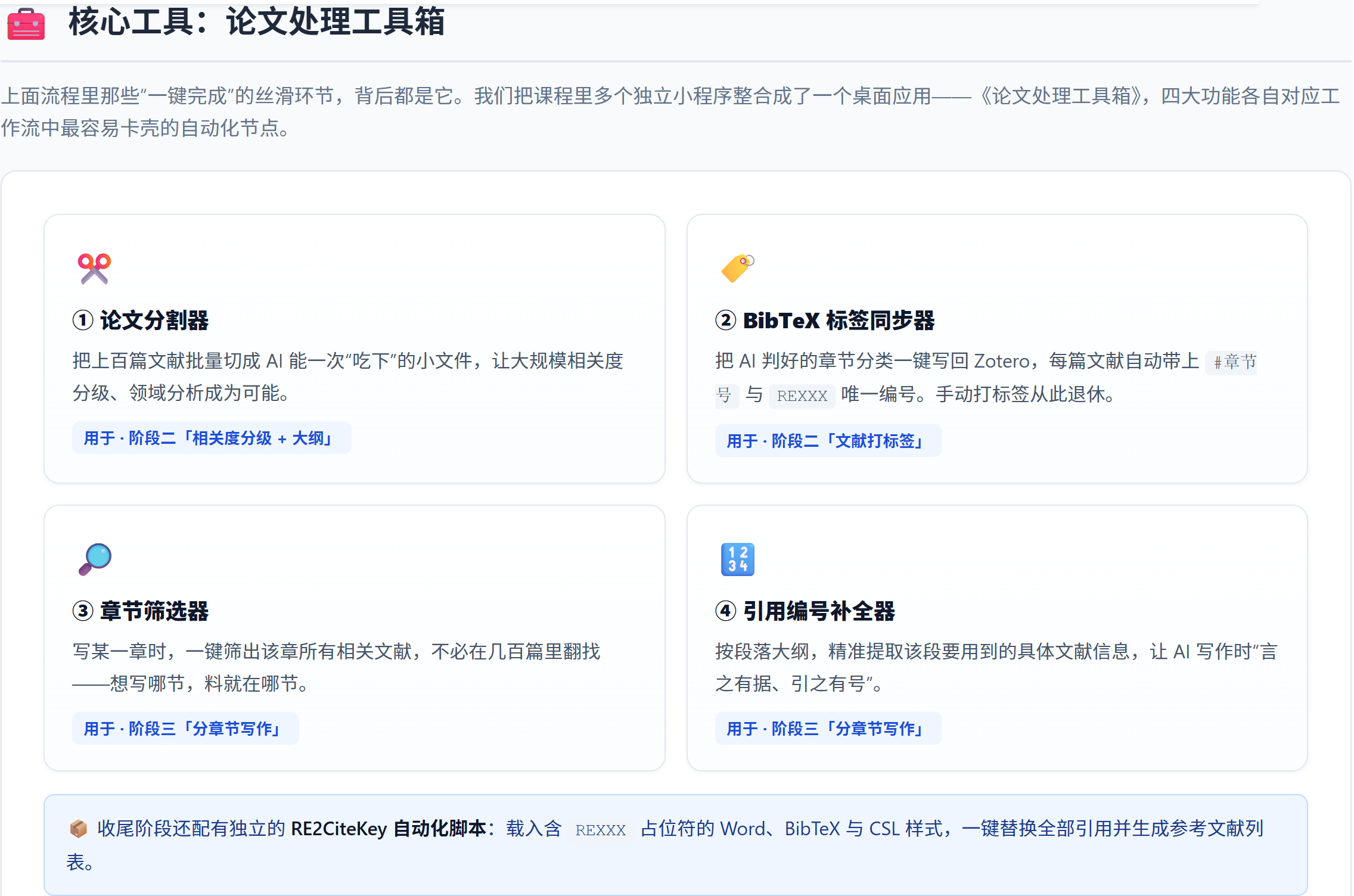Screen dimensions: 1354x896
Task: Click the intro paragraph starting 上面流程里那些
Action: click(x=670, y=111)
